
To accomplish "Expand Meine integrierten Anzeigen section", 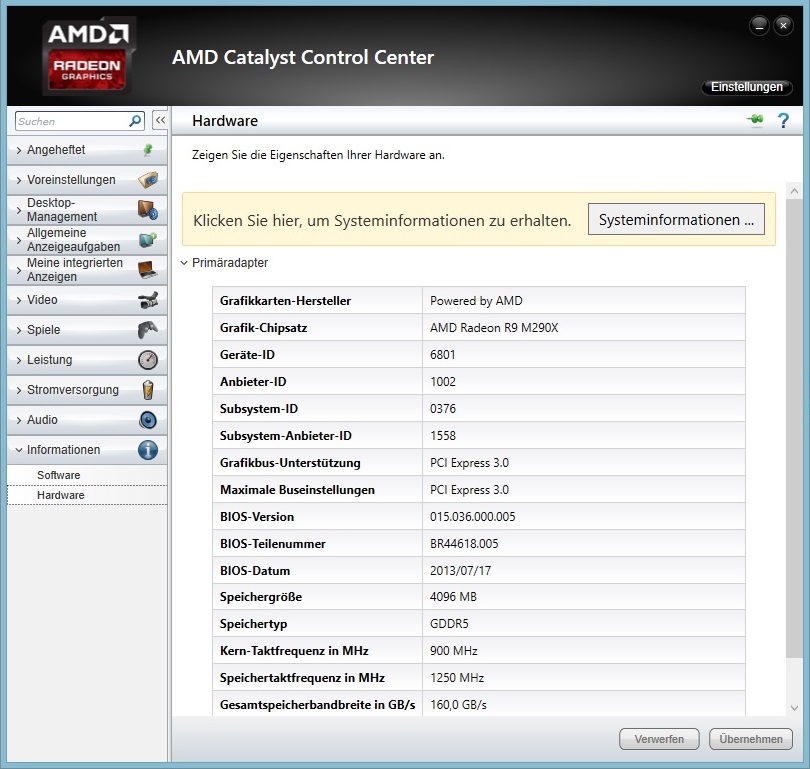I will pos(19,270).
